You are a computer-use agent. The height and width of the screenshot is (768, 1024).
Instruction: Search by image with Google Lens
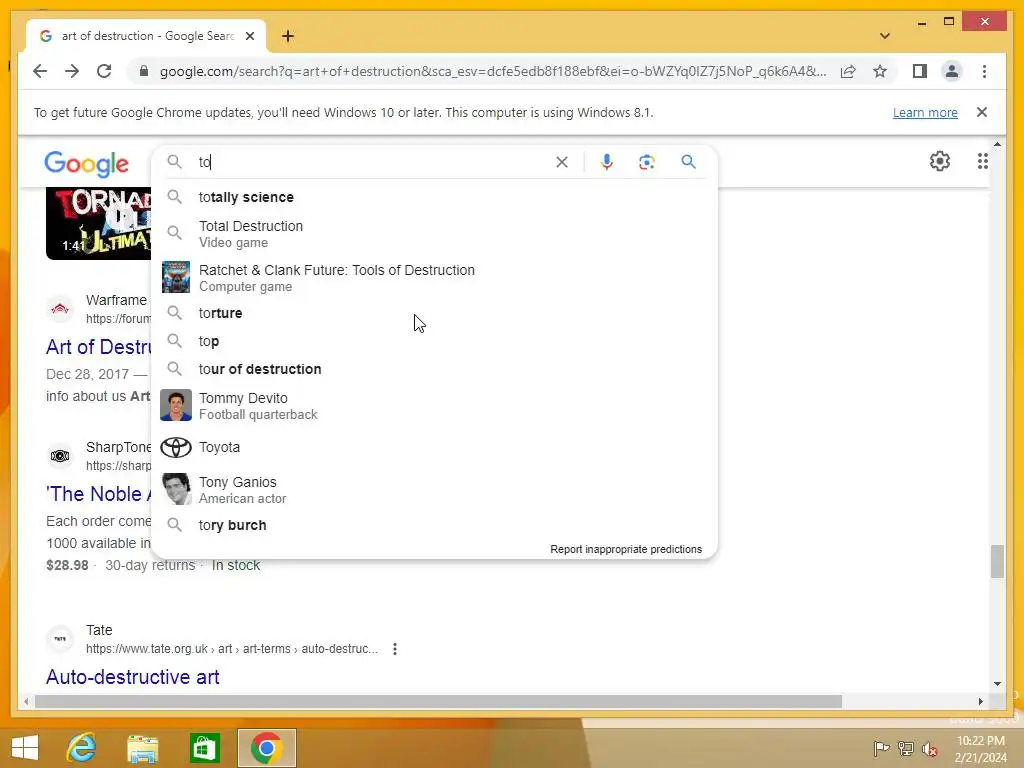(647, 162)
